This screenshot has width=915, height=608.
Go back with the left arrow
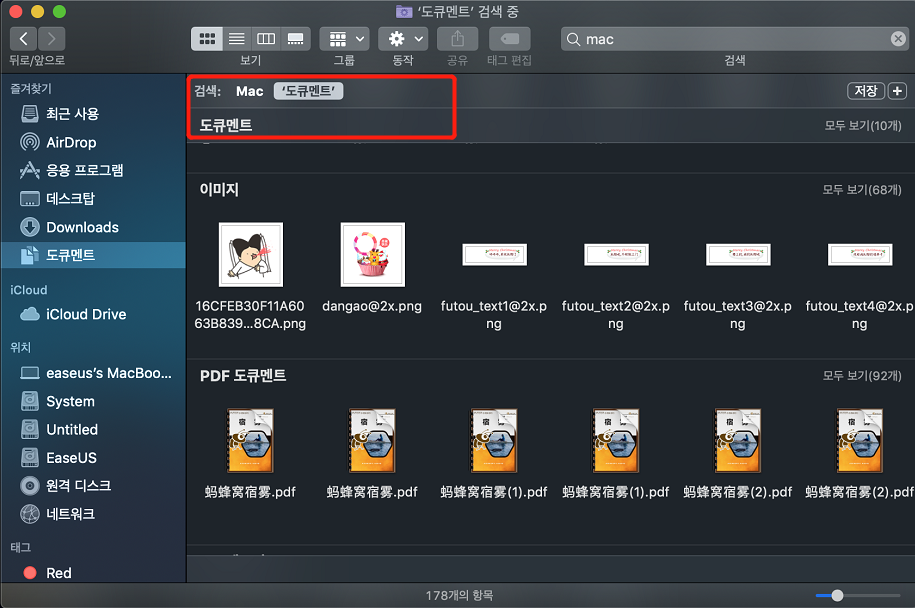[x=24, y=39]
